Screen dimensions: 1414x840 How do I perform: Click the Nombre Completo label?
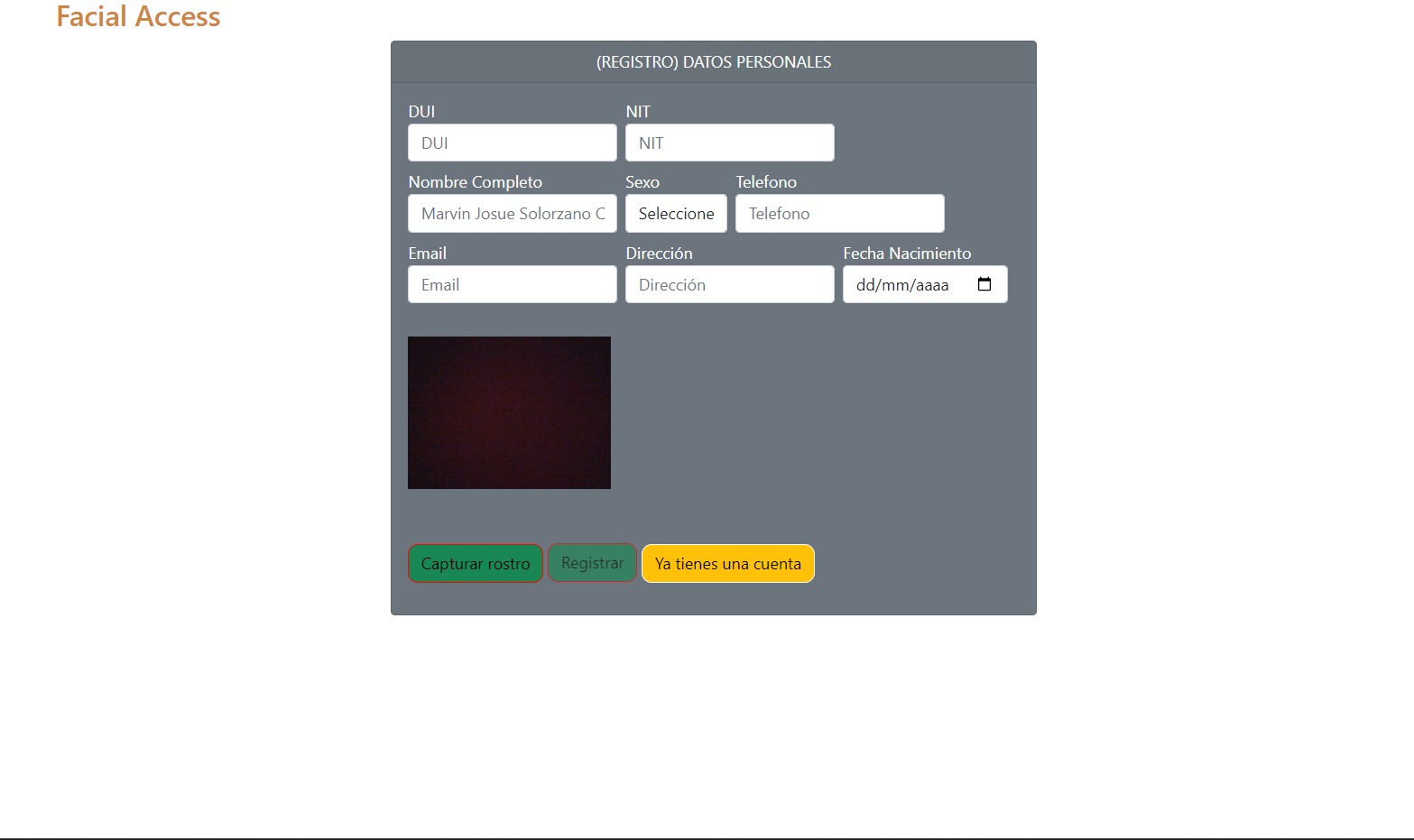(x=475, y=182)
